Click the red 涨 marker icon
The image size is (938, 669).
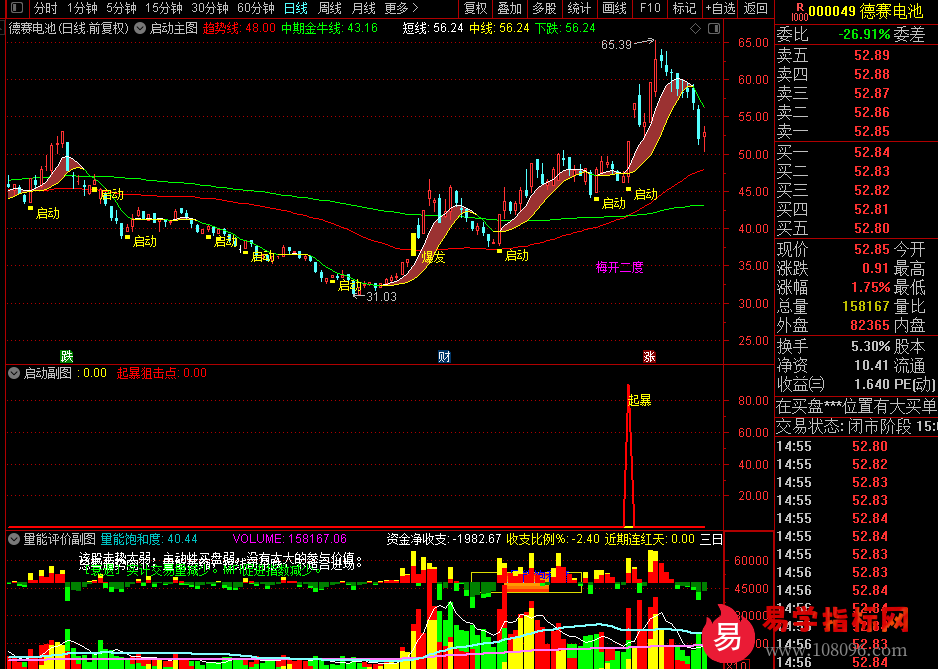(x=649, y=357)
